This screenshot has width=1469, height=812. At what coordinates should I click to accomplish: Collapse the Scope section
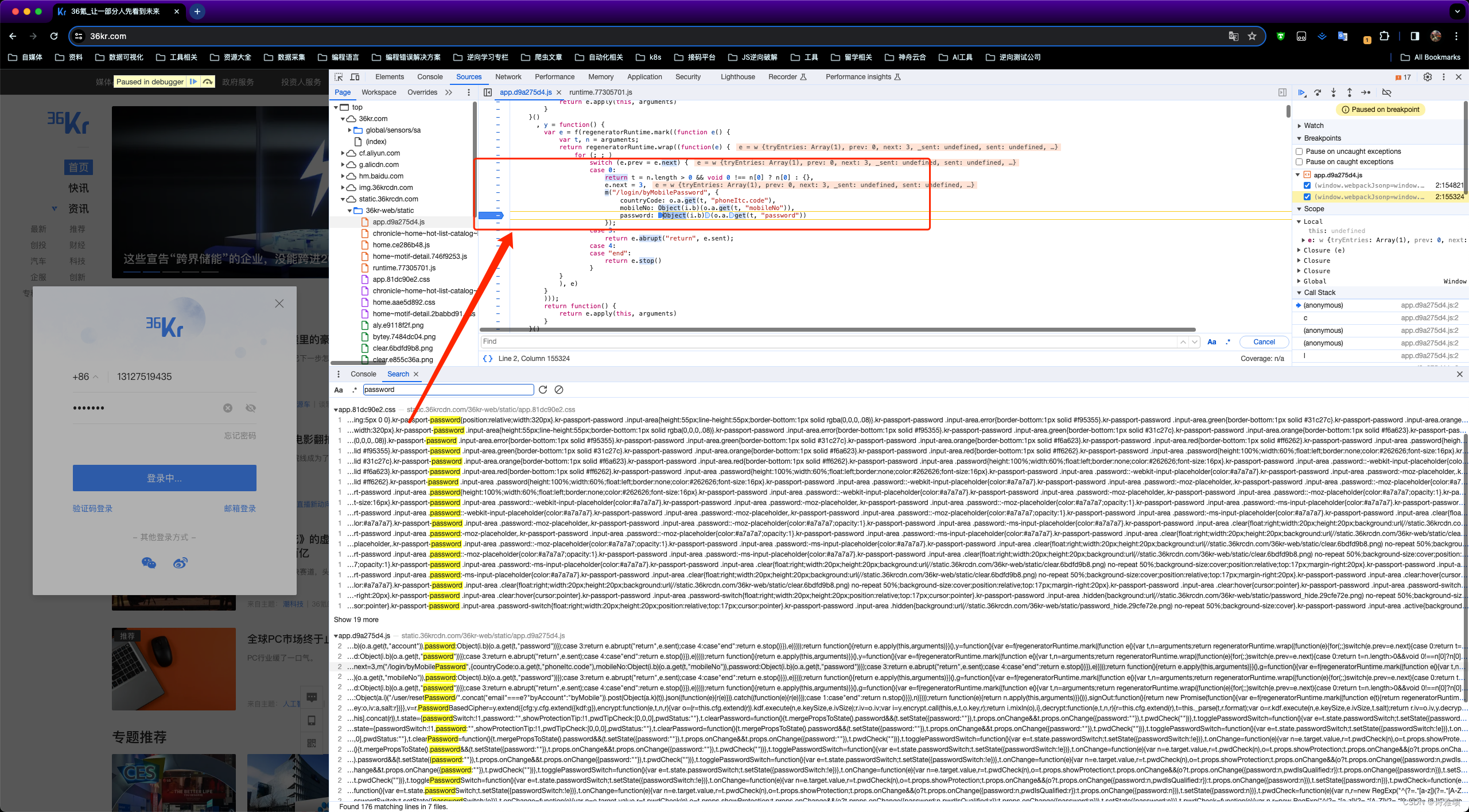click(x=1300, y=209)
